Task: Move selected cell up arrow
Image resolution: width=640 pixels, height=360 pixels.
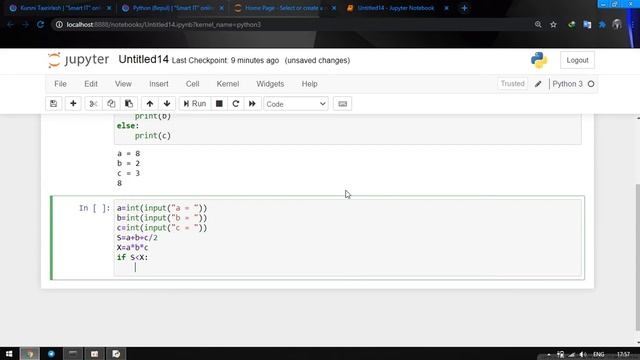Action: pos(150,104)
